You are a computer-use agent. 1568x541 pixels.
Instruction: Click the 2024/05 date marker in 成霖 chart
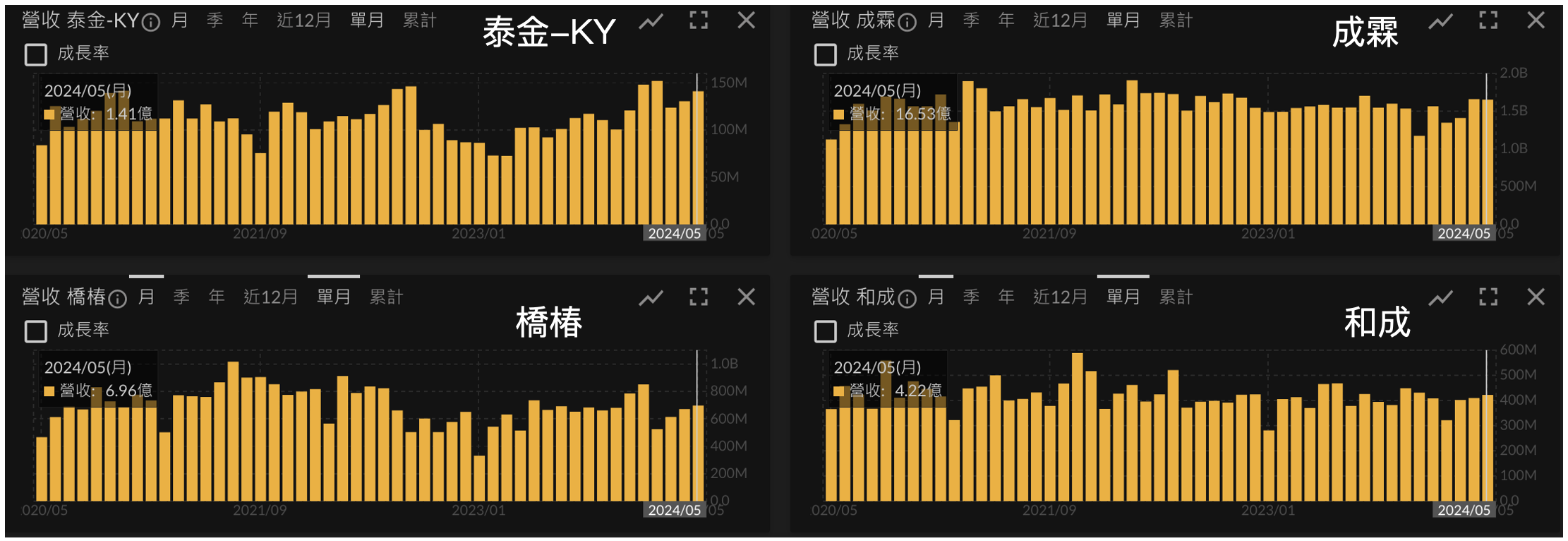coord(1464,234)
